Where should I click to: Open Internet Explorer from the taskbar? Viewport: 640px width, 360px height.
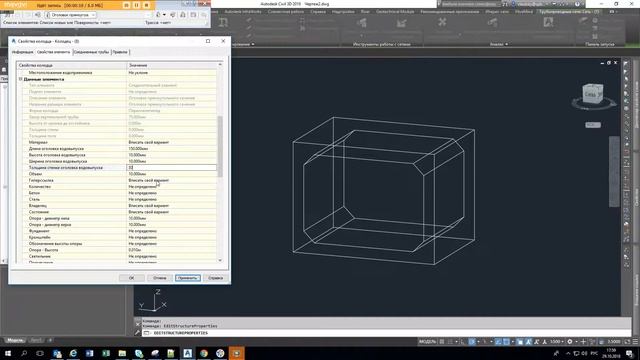[73, 353]
